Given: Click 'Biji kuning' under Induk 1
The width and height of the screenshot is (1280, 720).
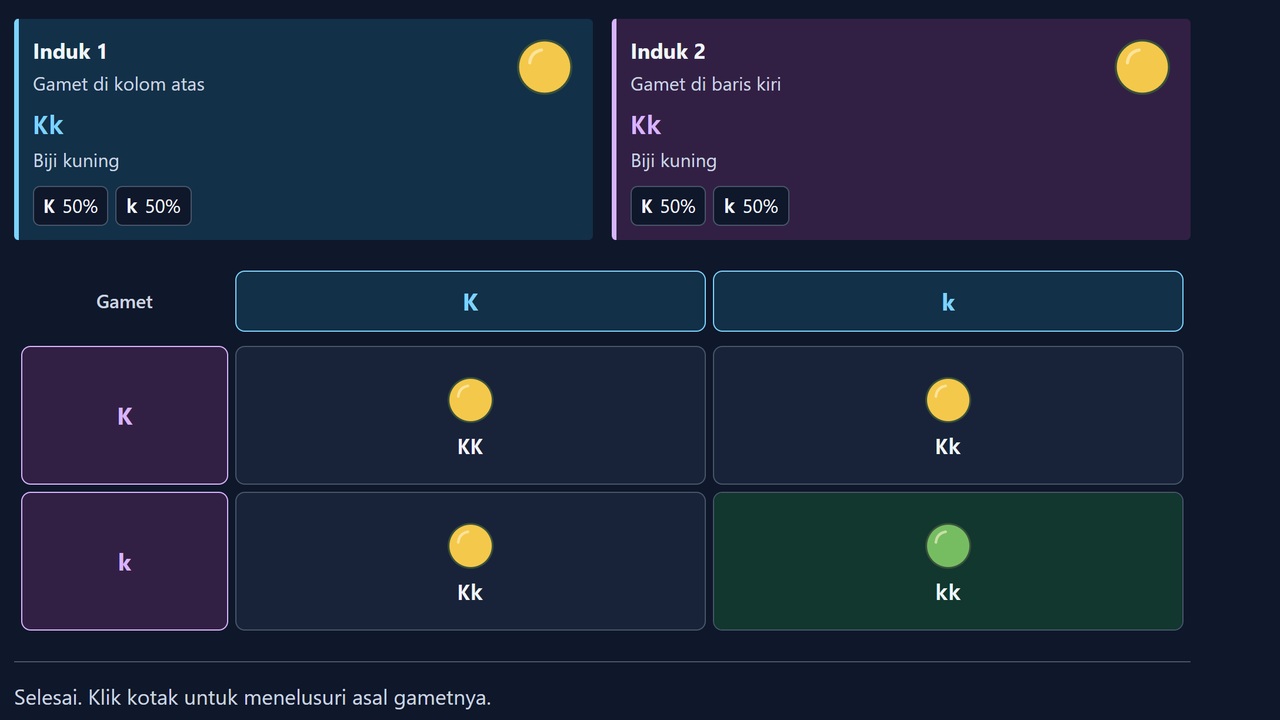Looking at the screenshot, I should pyautogui.click(x=76, y=161).
